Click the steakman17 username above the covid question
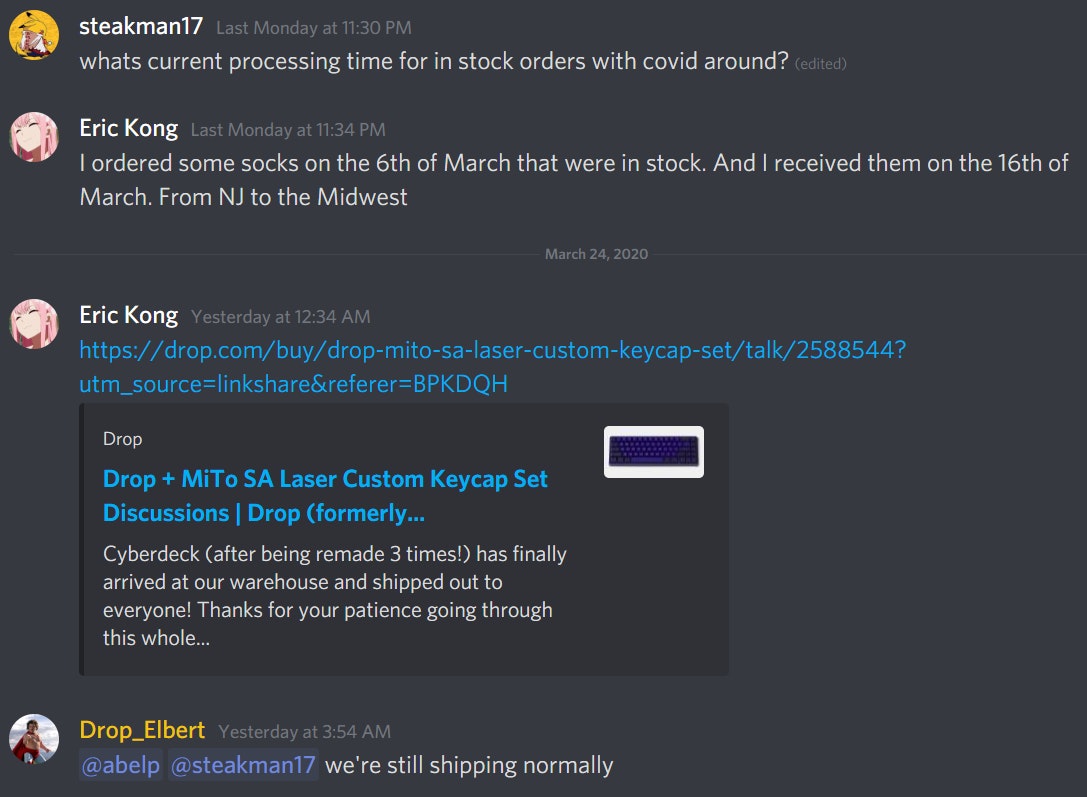The height and width of the screenshot is (797, 1087). (141, 27)
